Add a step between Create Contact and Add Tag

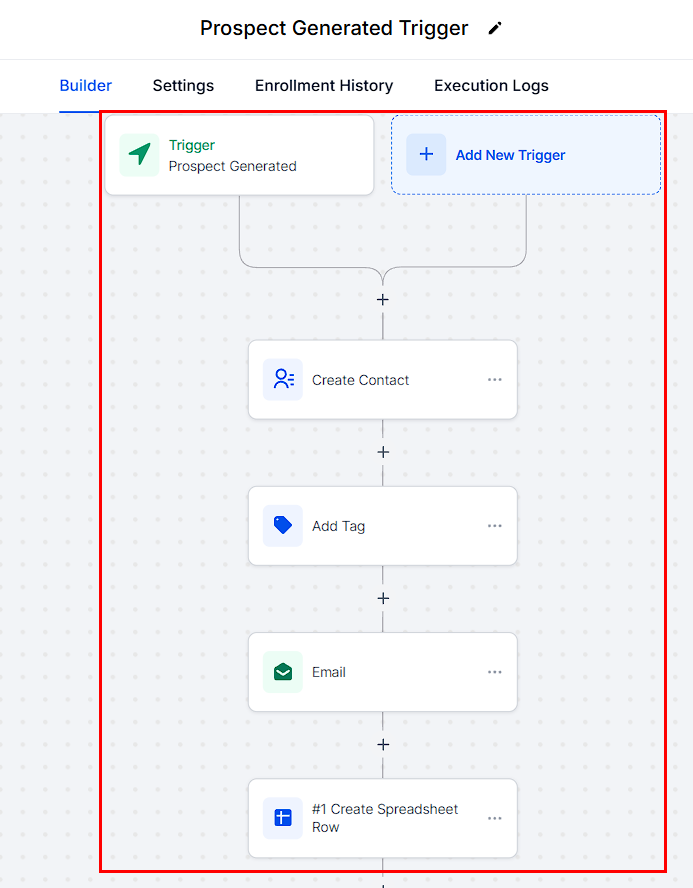pyautogui.click(x=383, y=452)
